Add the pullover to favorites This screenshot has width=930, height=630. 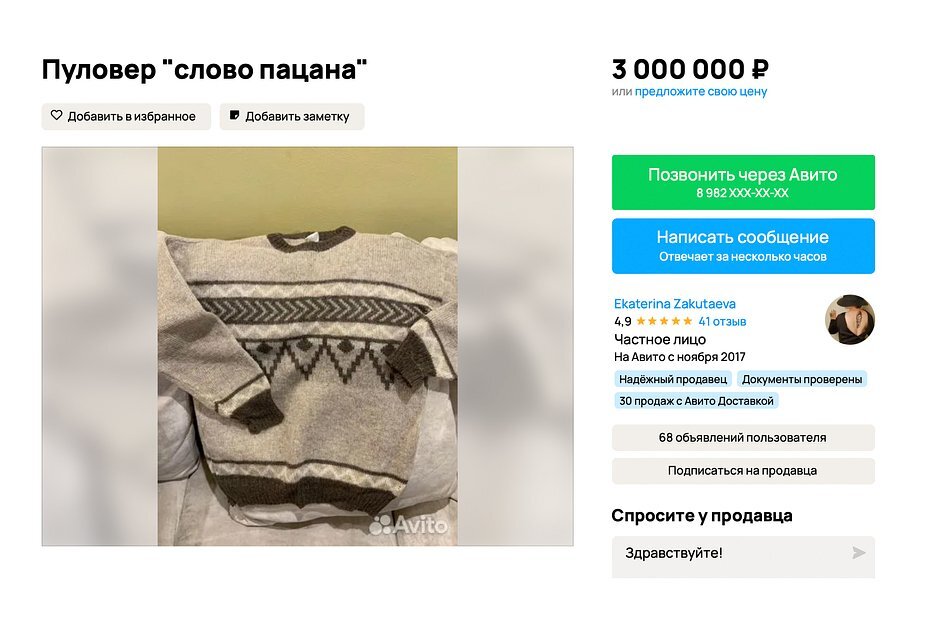[x=125, y=116]
